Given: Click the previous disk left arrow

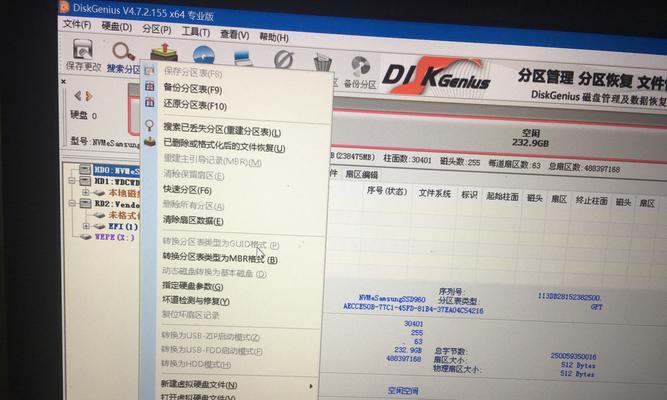Looking at the screenshot, I should coord(78,95).
